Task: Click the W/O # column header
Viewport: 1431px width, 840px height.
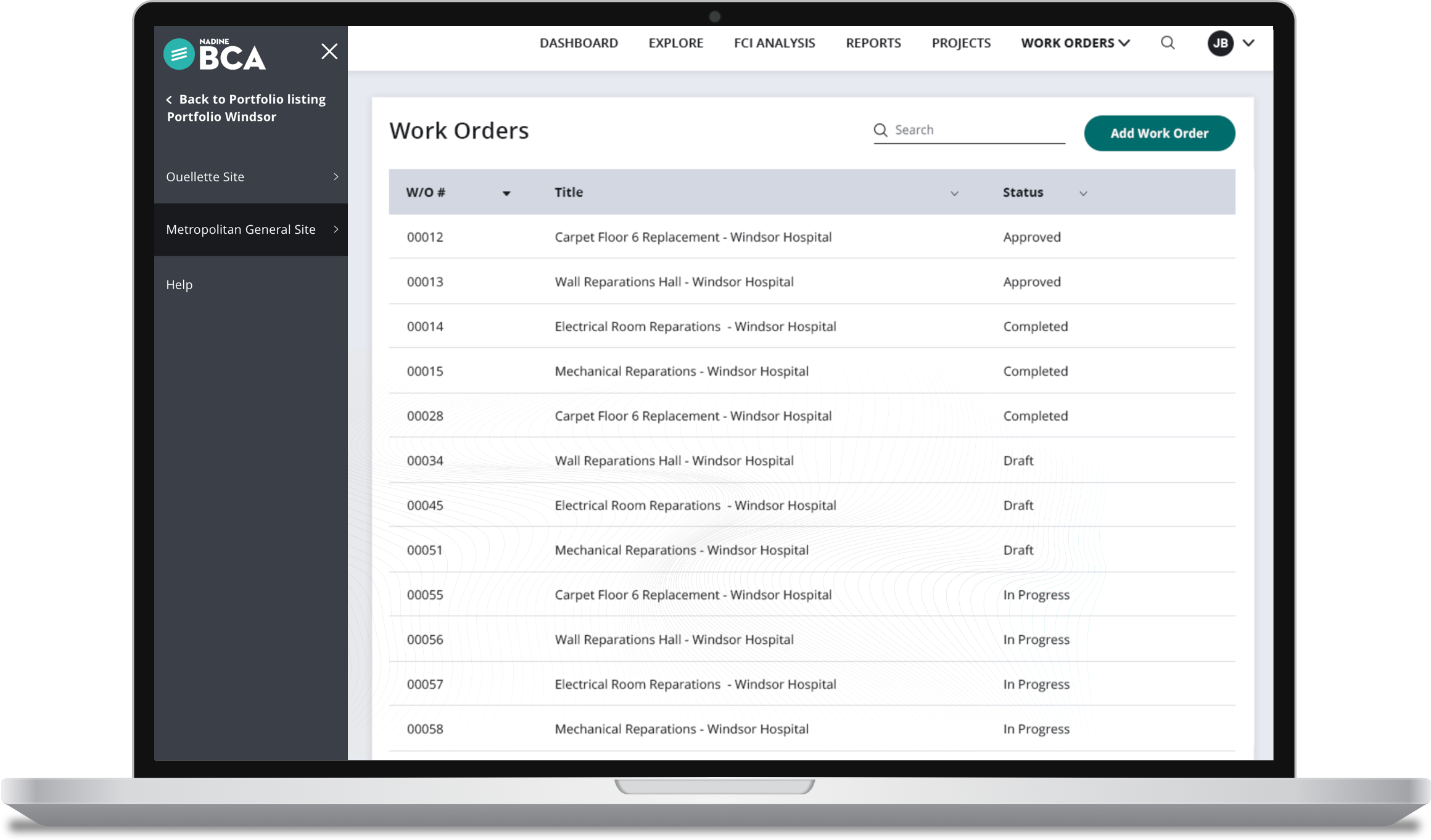Action: 426,192
